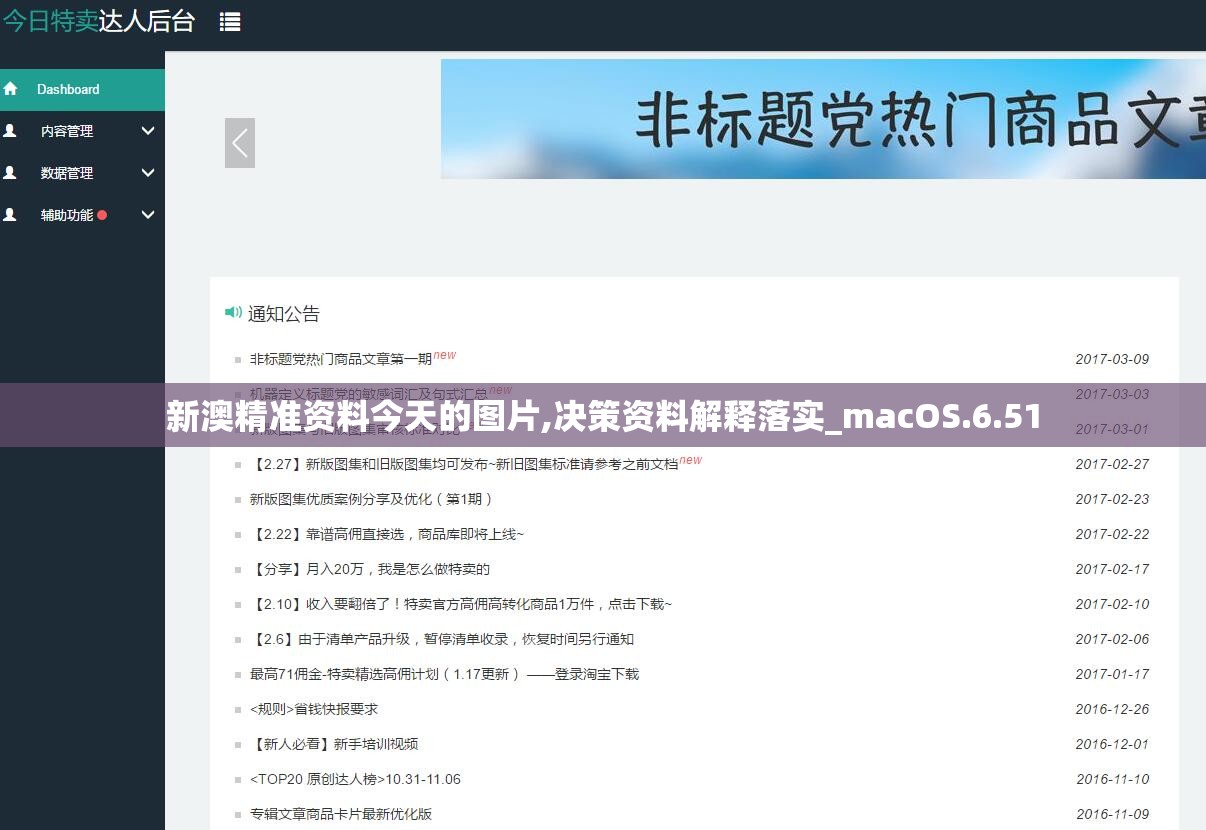The image size is (1206, 830).
Task: Click the date 2017-02-22
Action: pyautogui.click(x=1112, y=534)
